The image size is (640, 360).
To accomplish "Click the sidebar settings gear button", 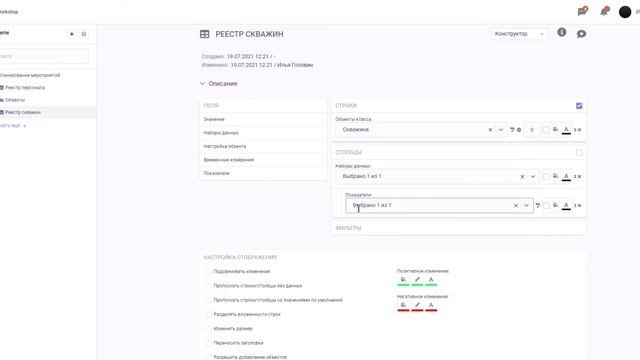I will point(84,34).
